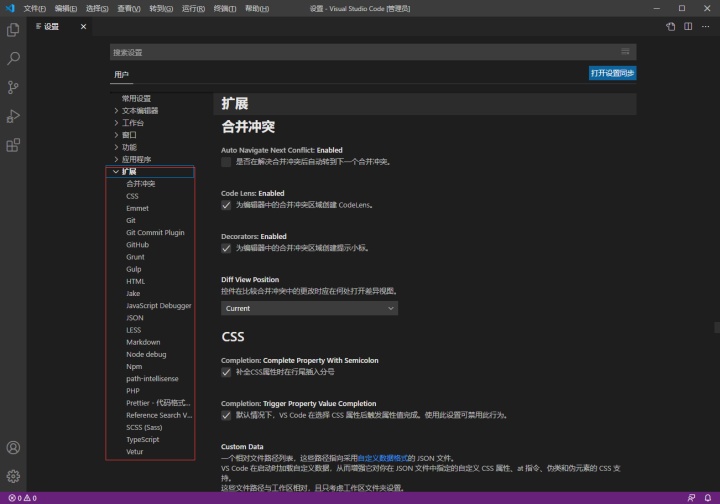The height and width of the screenshot is (504, 720).
Task: Open the 选择(S) menu
Action: (x=97, y=8)
